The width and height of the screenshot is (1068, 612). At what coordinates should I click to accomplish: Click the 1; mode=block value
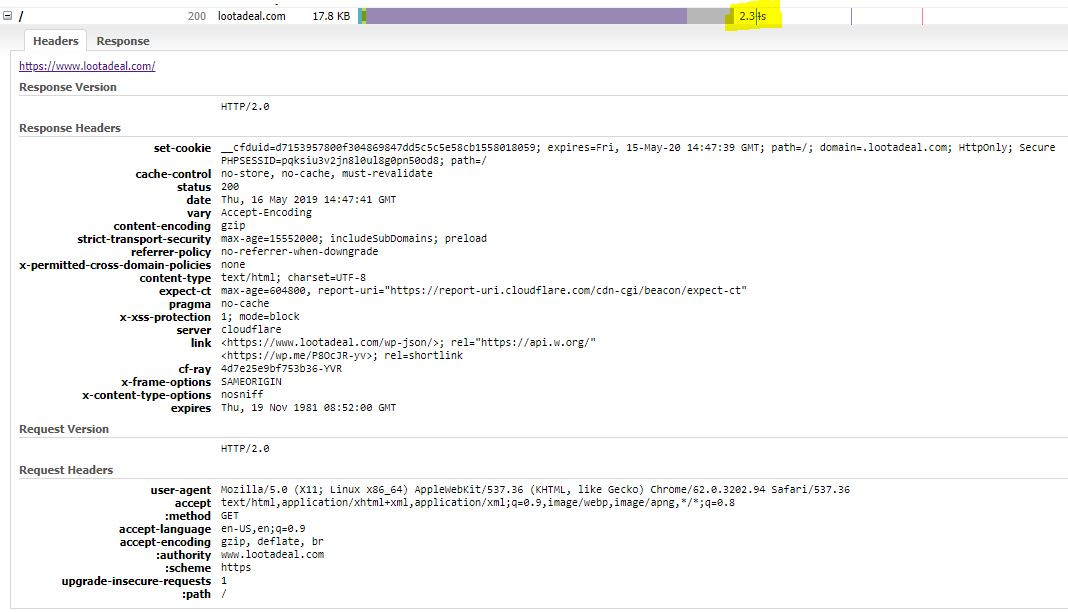[260, 317]
